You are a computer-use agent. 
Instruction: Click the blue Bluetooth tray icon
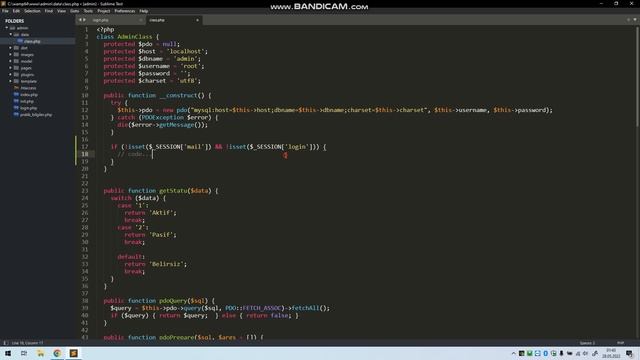546,353
